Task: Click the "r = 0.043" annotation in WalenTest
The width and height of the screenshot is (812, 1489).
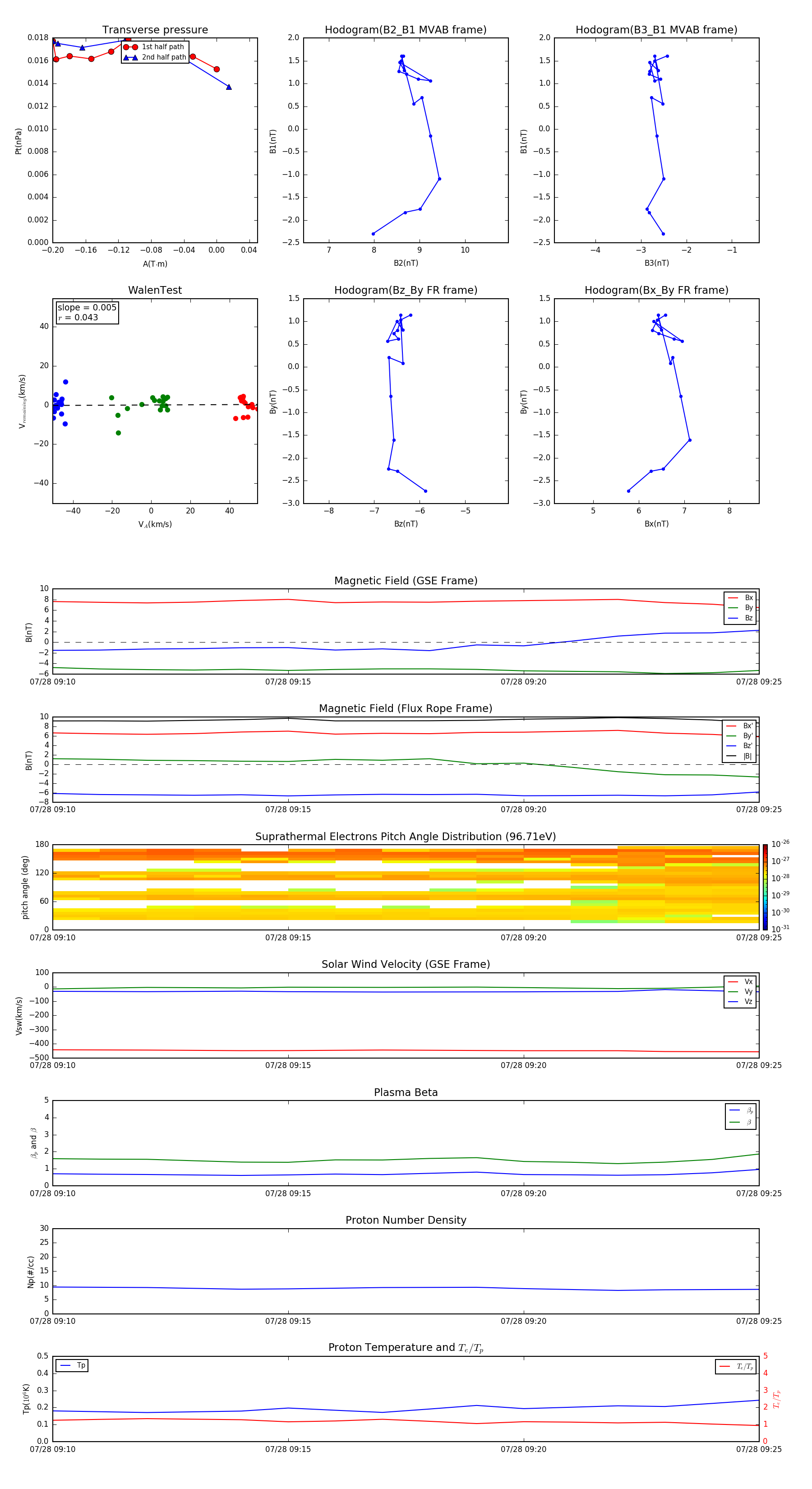Action: (78, 317)
